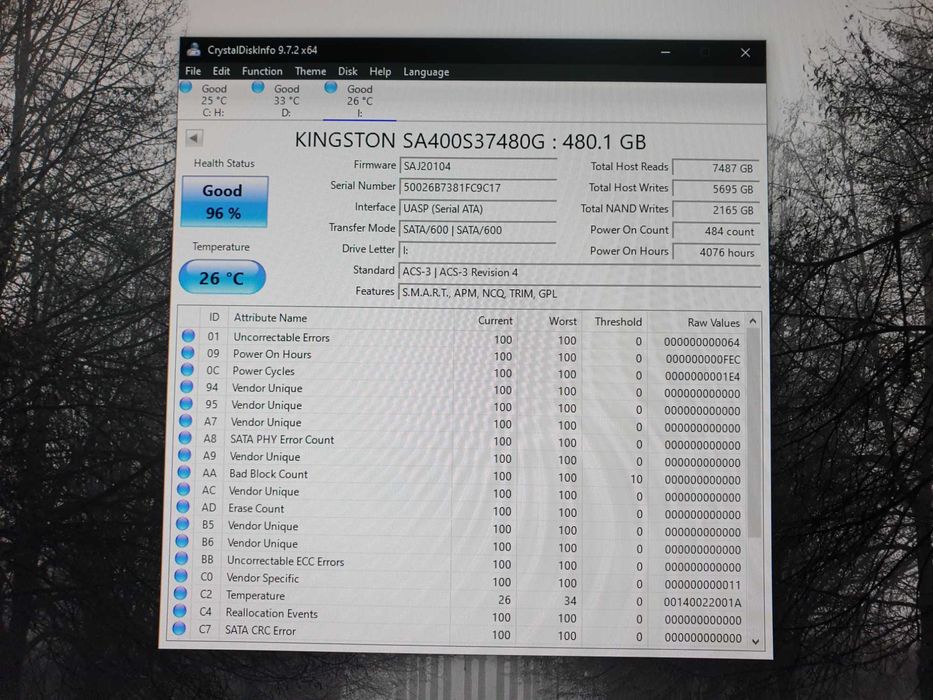Image resolution: width=933 pixels, height=700 pixels.
Task: Click the status icon for Power On Hours row
Action: point(187,352)
